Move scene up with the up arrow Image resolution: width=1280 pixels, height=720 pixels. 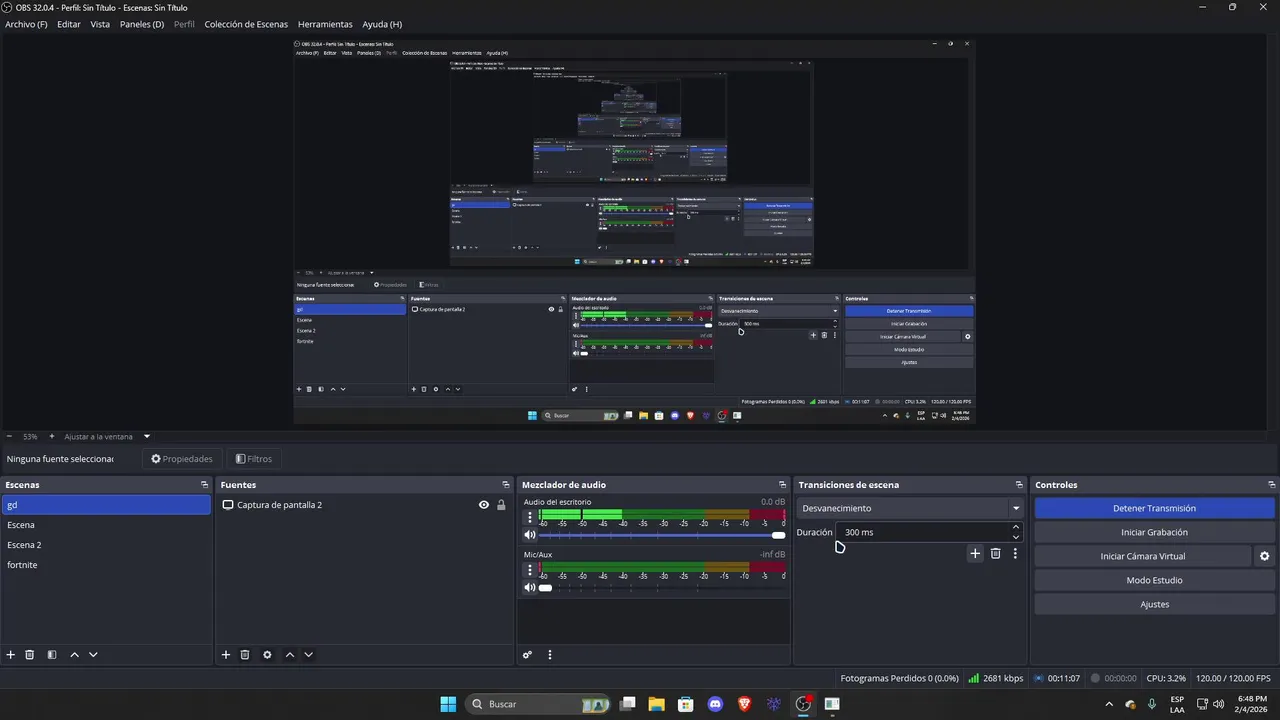click(74, 655)
